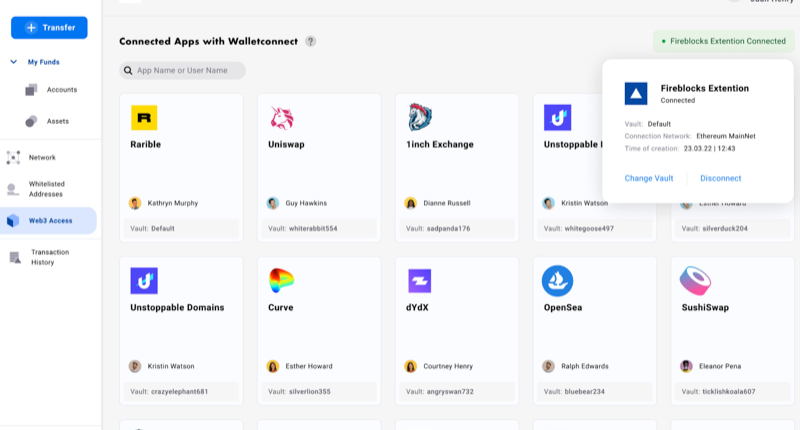The width and height of the screenshot is (800, 430).
Task: Open Transaction History page
Action: click(x=49, y=257)
